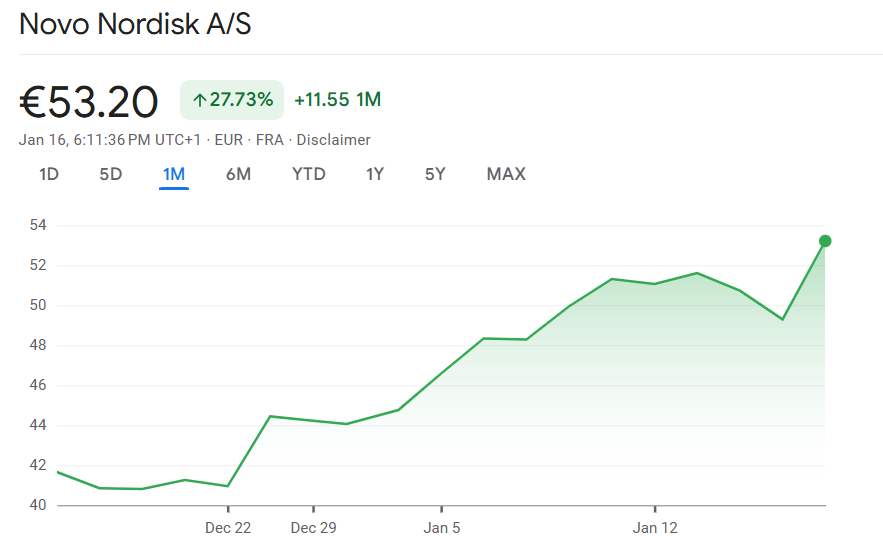This screenshot has height=553, width=883.
Task: Click the Dec 29 axis label
Action: (313, 528)
